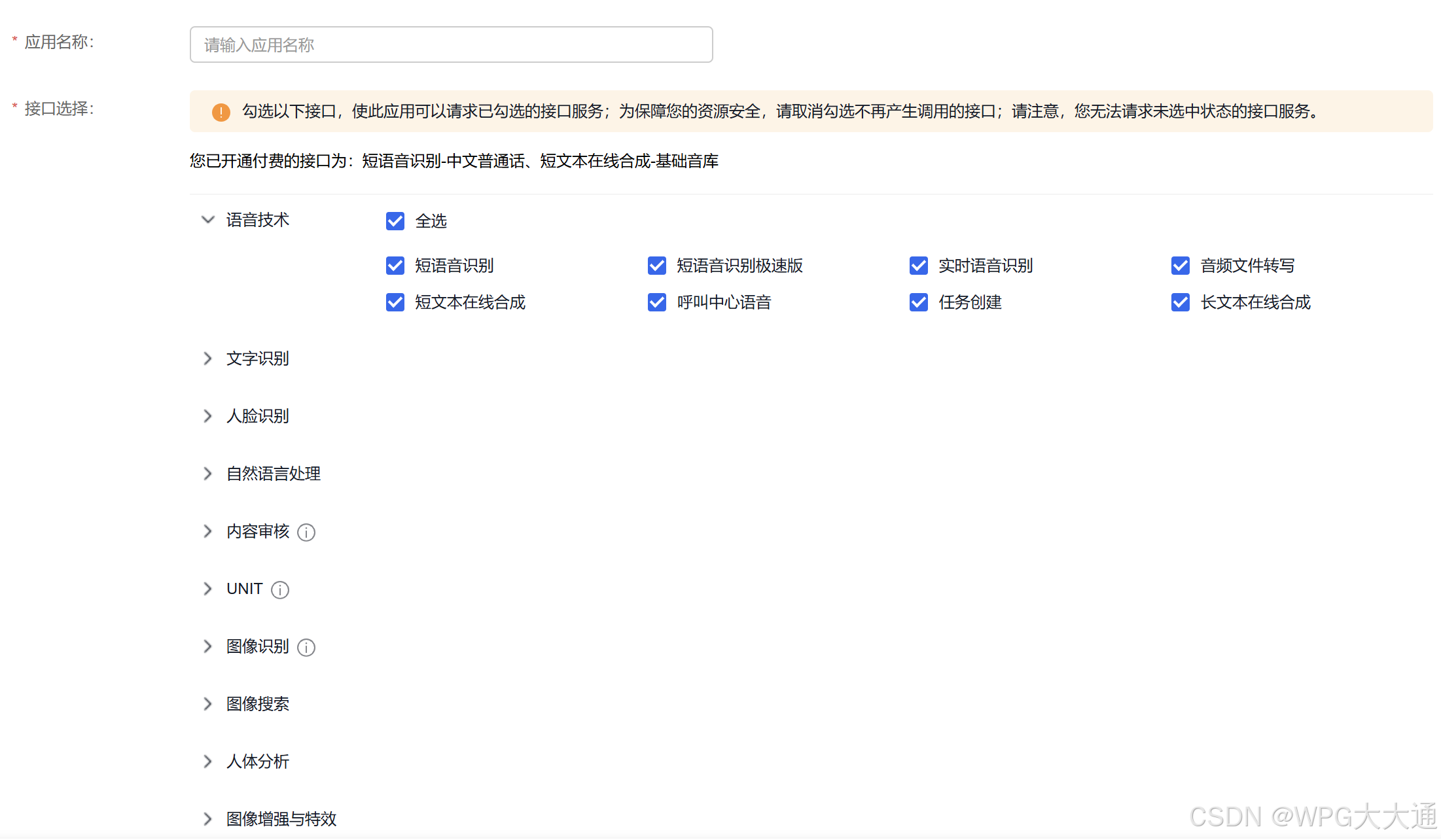Expand the 人脸识别 category
This screenshot has width=1441, height=840.
click(207, 416)
